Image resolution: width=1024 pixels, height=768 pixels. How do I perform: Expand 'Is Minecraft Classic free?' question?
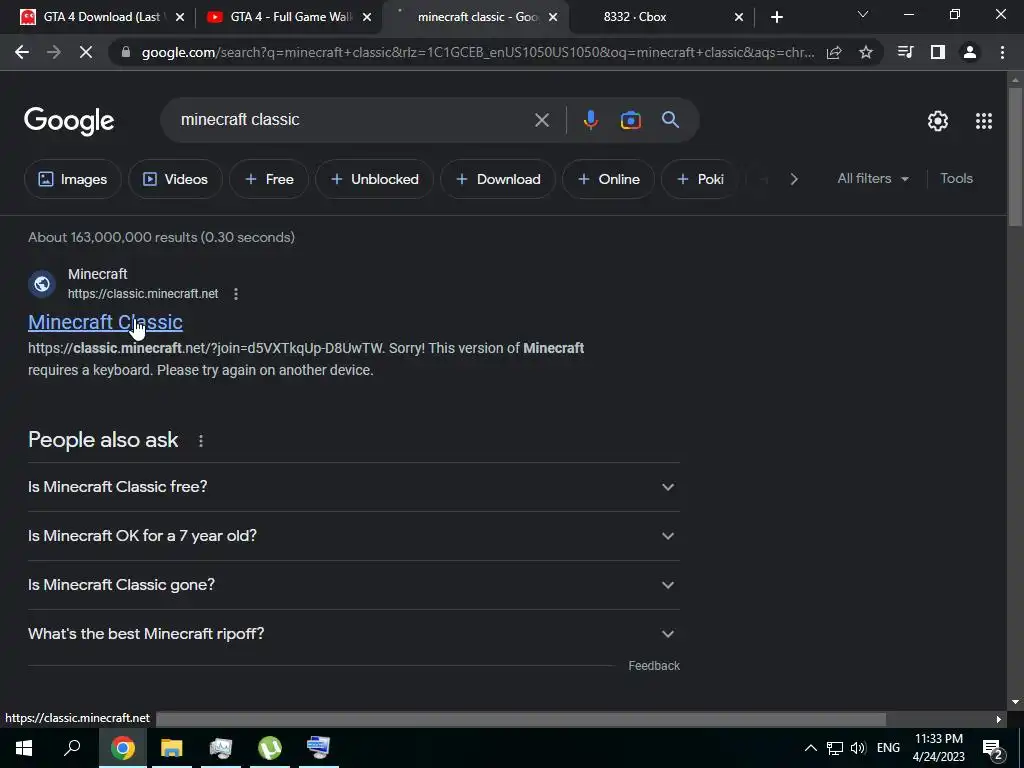[354, 487]
